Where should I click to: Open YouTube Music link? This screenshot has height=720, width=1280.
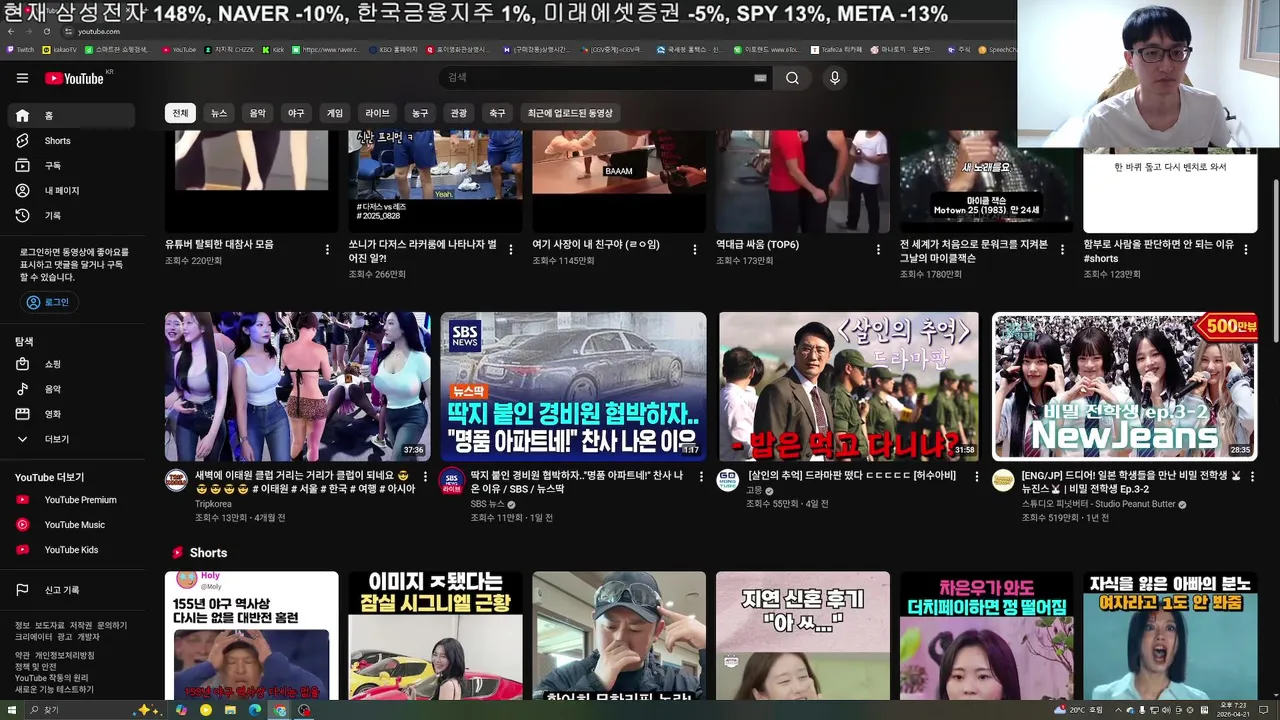click(x=70, y=525)
